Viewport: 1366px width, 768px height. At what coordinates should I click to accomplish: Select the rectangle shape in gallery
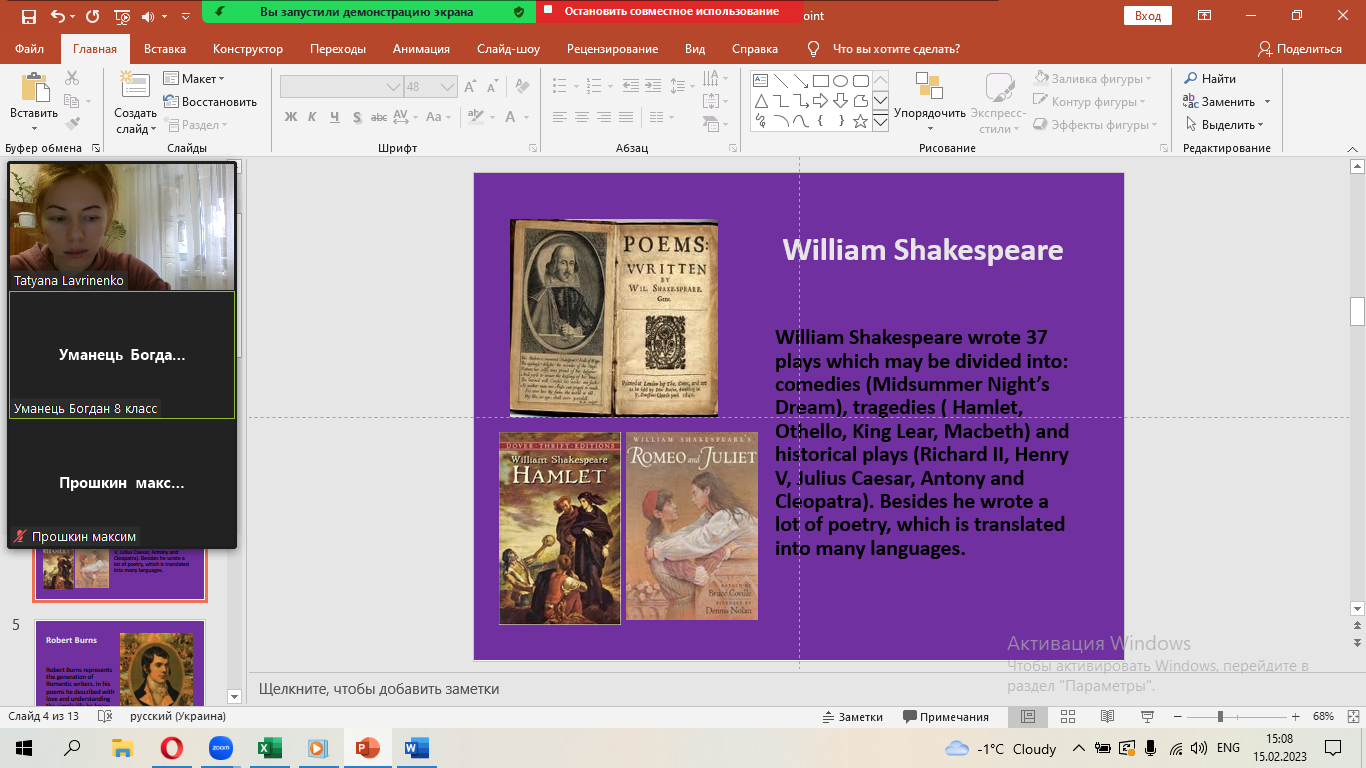[x=820, y=81]
